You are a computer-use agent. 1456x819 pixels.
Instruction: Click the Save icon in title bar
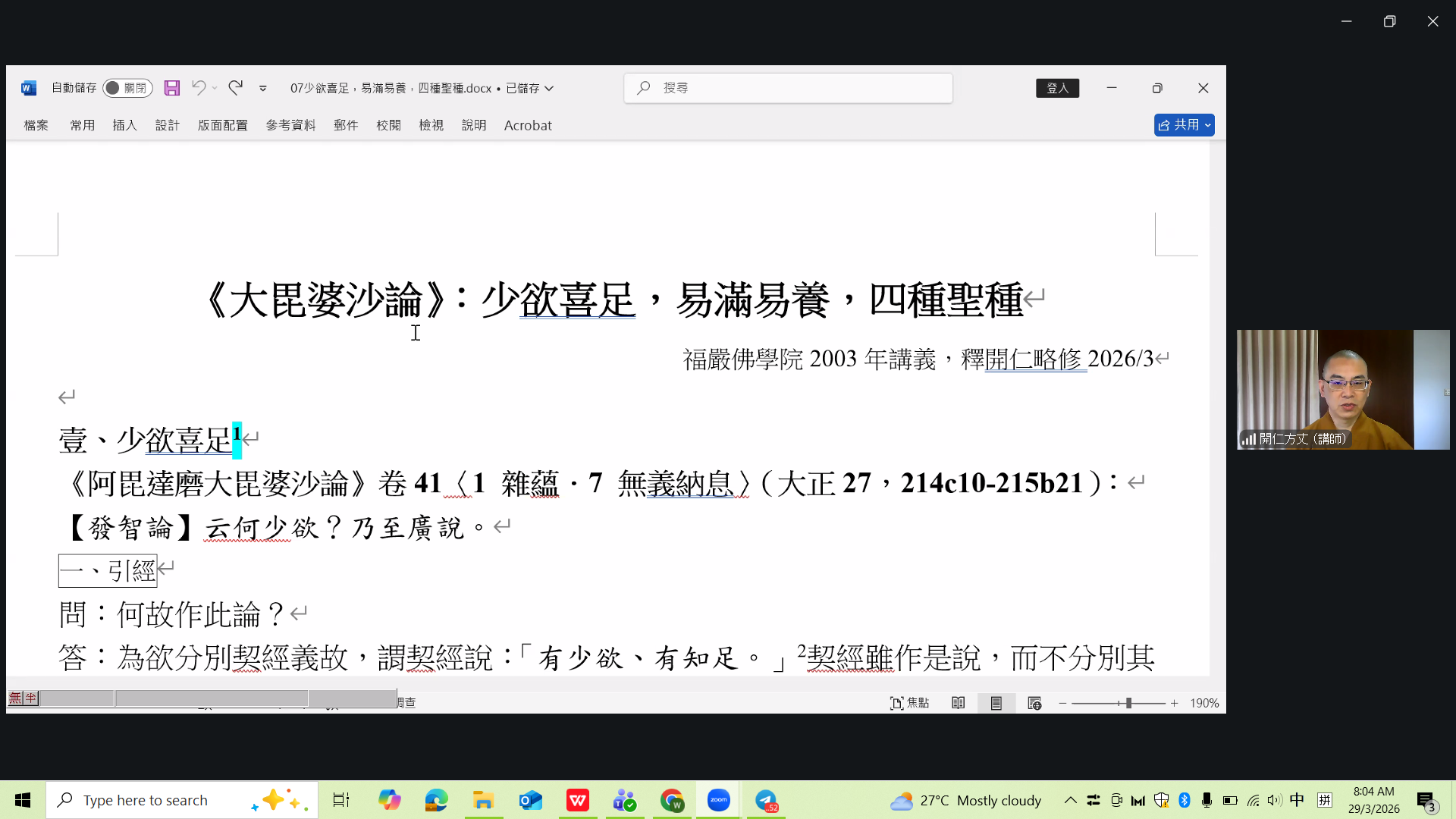(172, 88)
